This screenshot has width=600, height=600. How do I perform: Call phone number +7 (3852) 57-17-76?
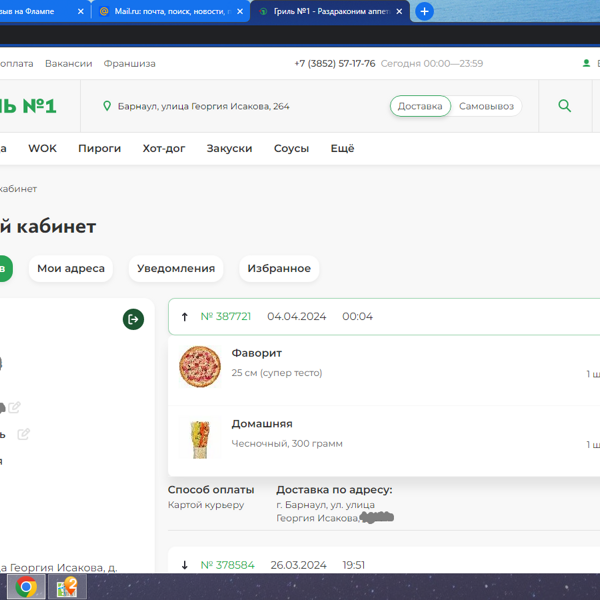coord(335,64)
